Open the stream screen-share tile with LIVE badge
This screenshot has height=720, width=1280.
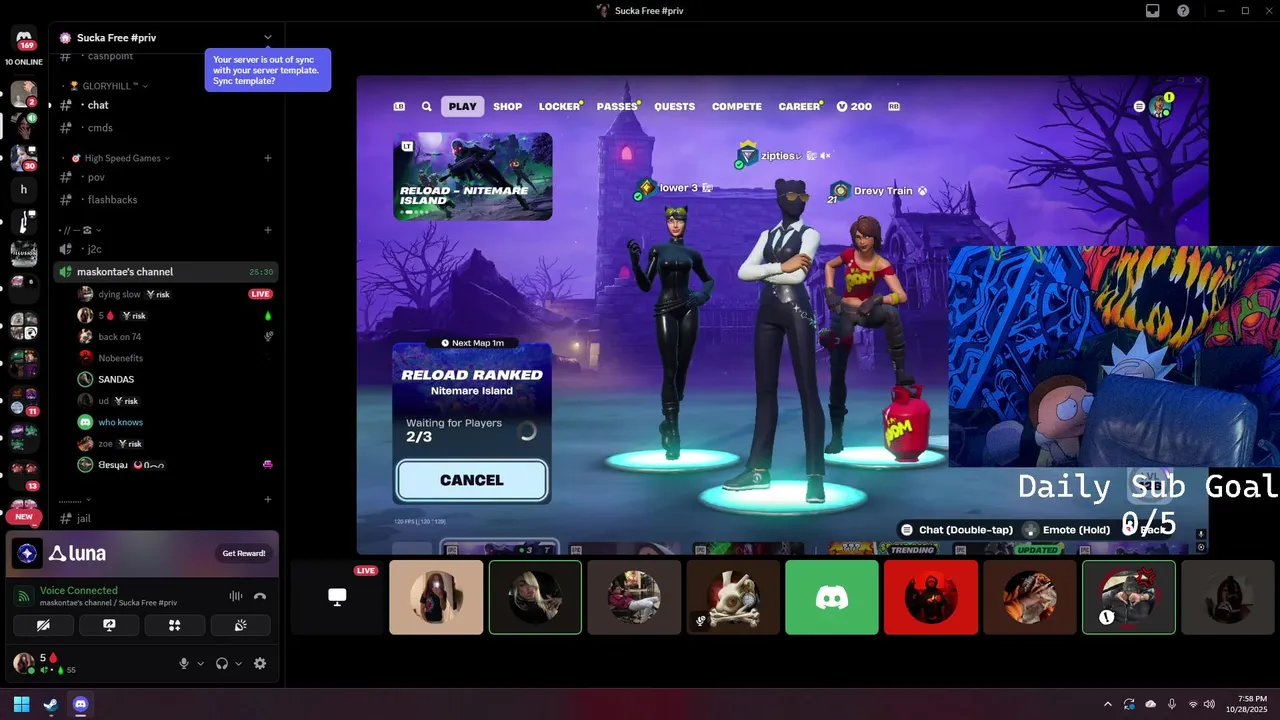337,597
